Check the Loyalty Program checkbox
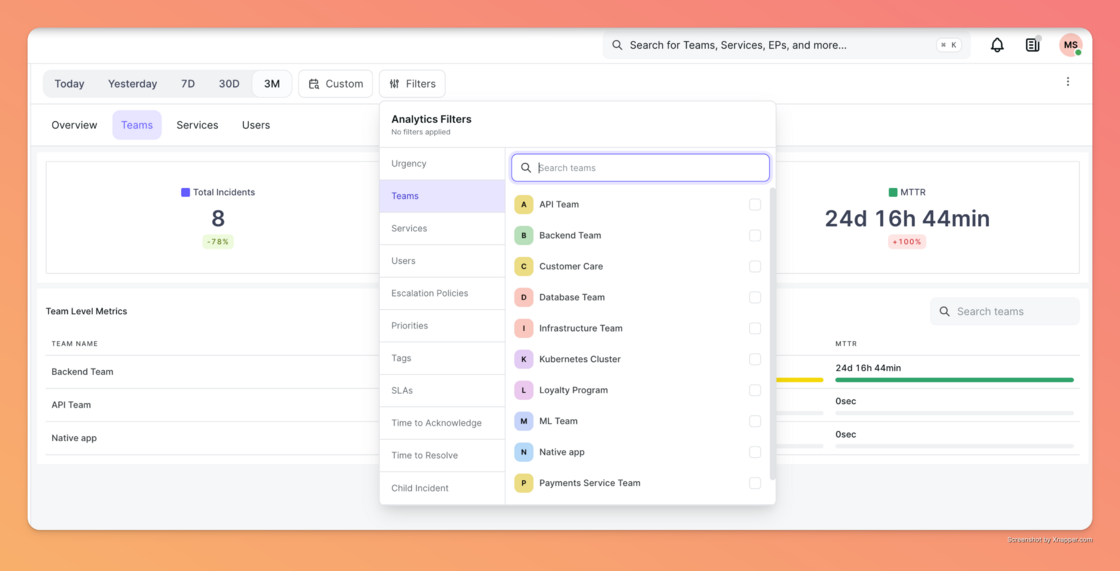1120x571 pixels. click(755, 390)
